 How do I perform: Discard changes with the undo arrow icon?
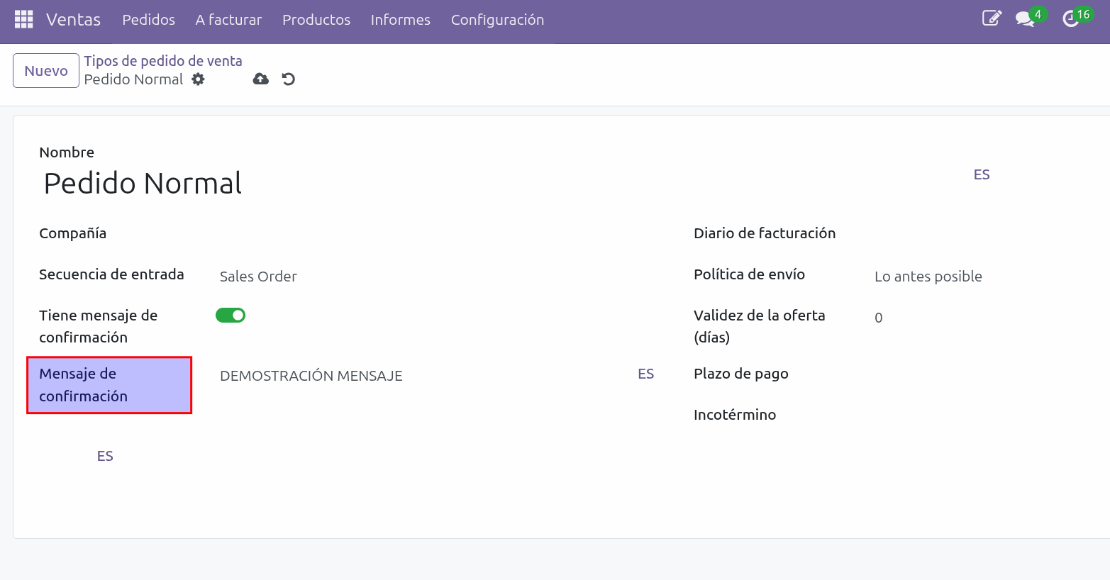[x=288, y=80]
